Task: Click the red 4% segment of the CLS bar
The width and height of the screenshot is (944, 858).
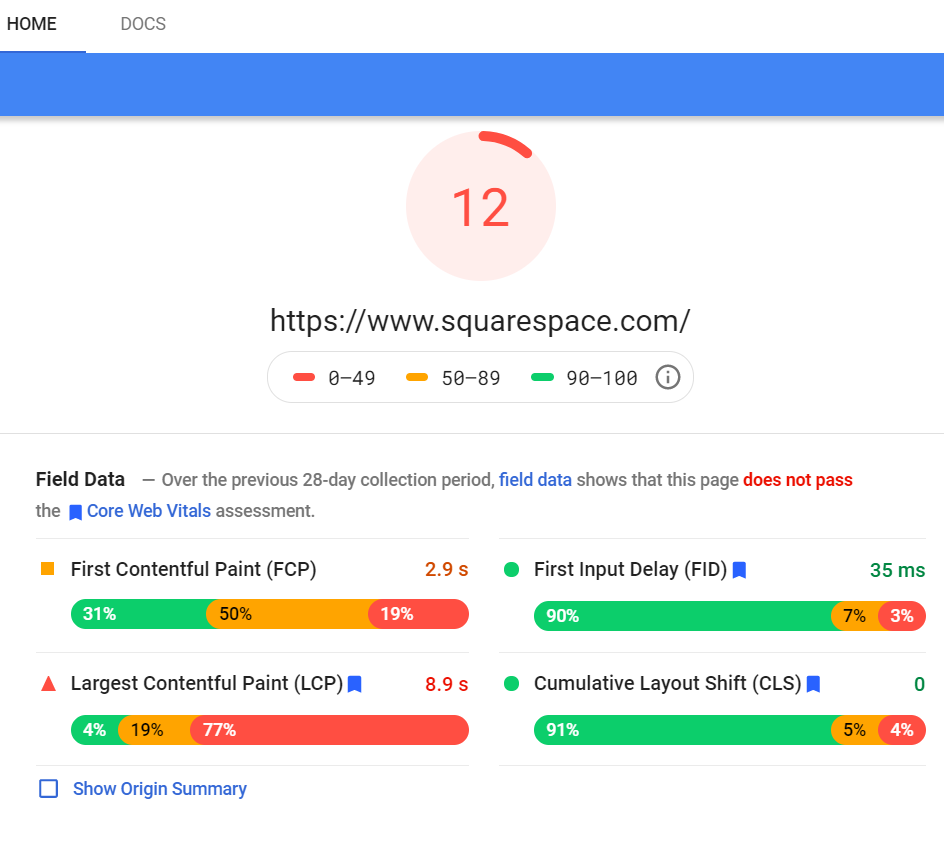Action: click(x=902, y=730)
